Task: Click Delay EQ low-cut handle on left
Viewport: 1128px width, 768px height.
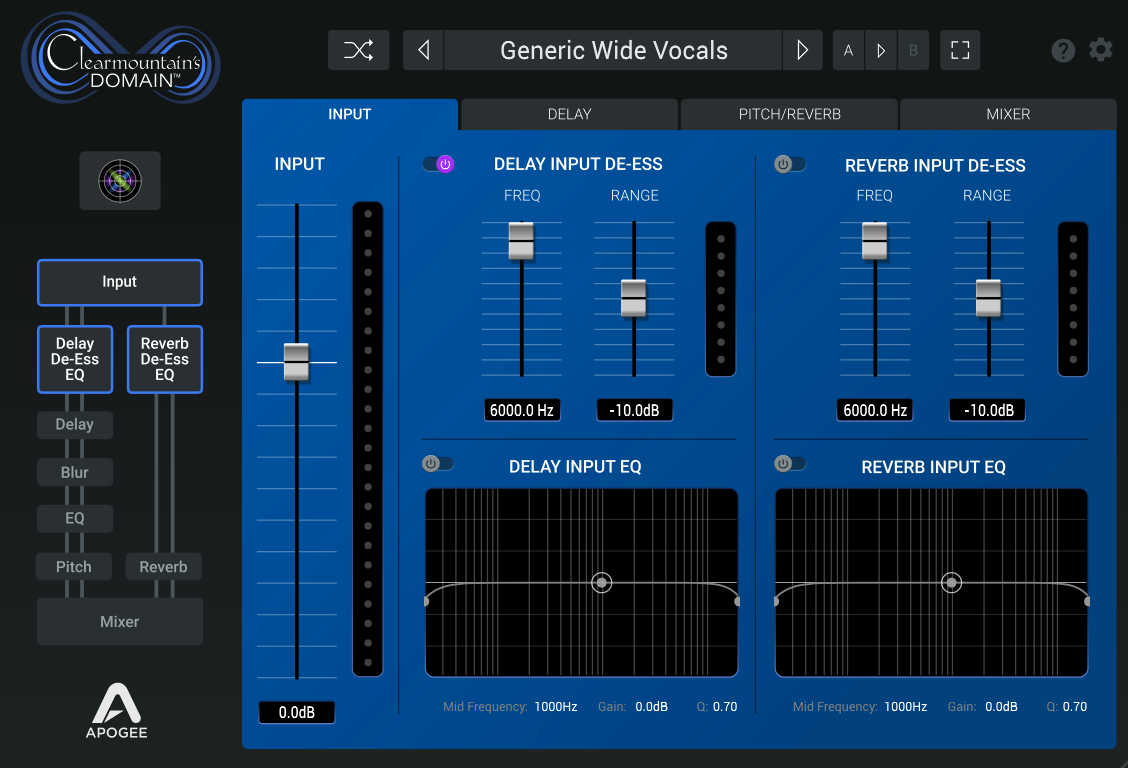Action: point(427,601)
